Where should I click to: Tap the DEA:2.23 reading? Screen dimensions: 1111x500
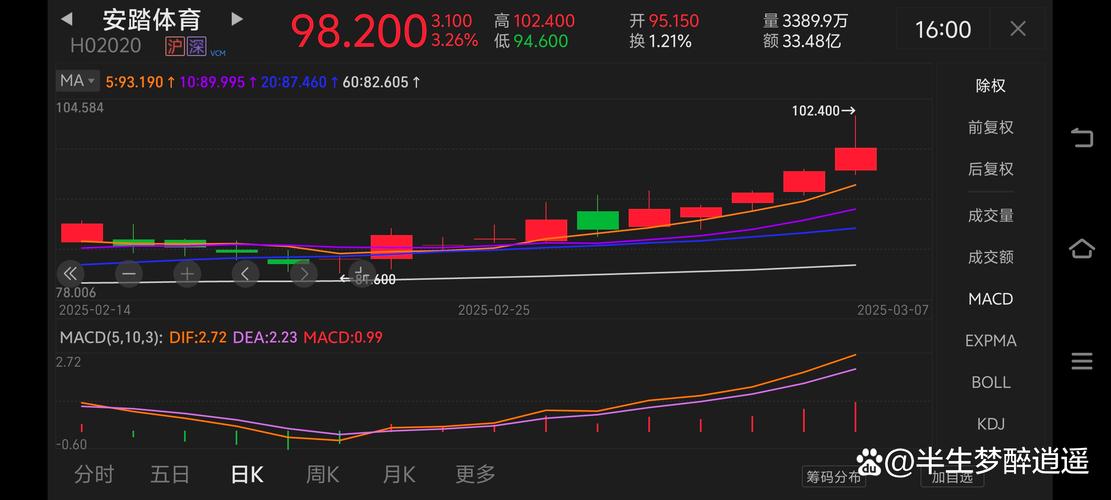pos(265,337)
